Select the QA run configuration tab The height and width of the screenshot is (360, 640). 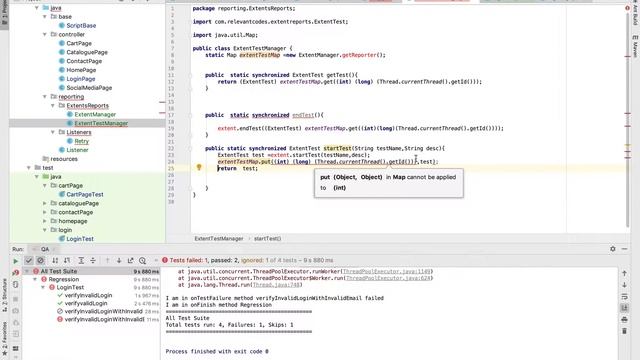coord(45,249)
